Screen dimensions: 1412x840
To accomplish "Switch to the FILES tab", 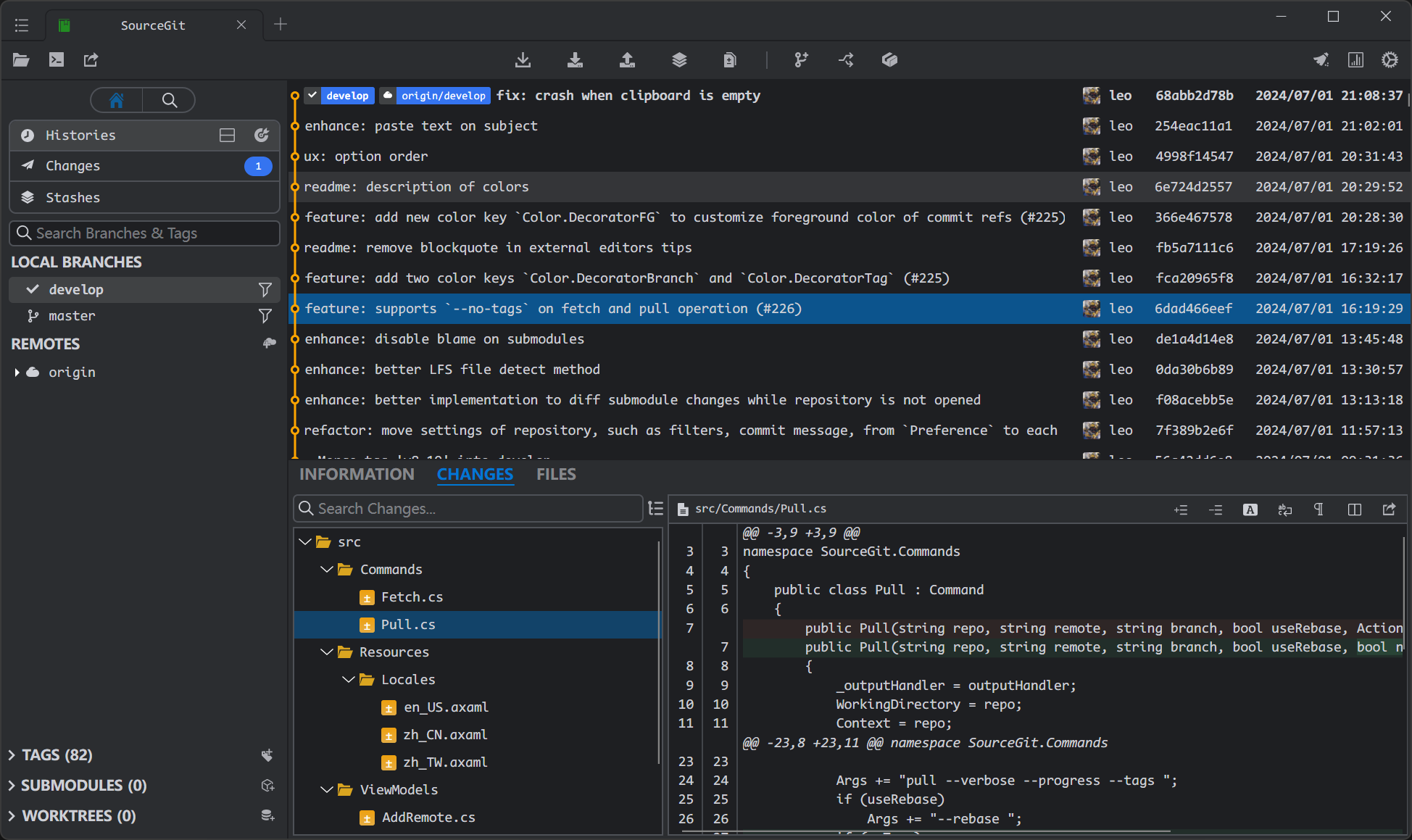I will point(556,475).
